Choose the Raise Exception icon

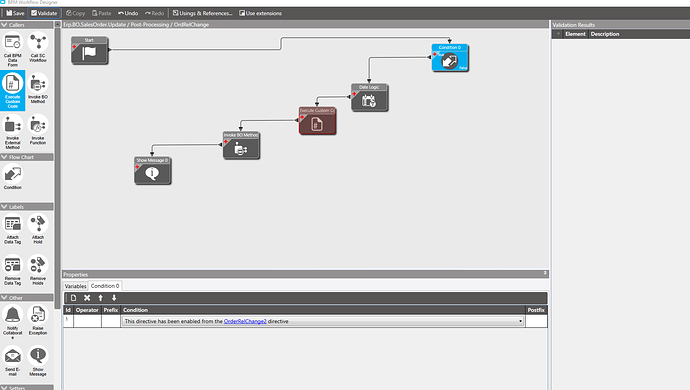click(x=38, y=320)
